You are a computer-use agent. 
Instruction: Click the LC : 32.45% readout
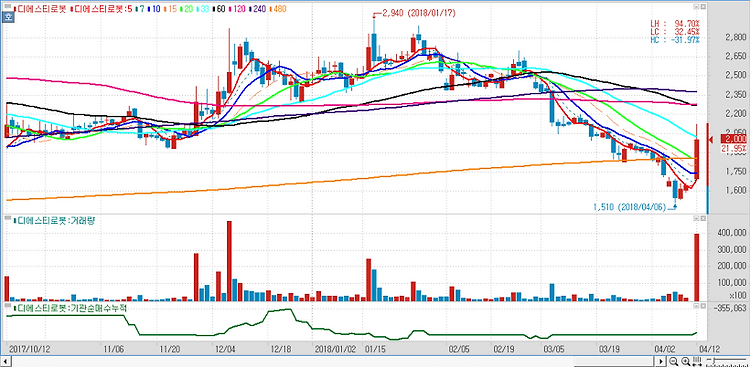click(x=674, y=32)
